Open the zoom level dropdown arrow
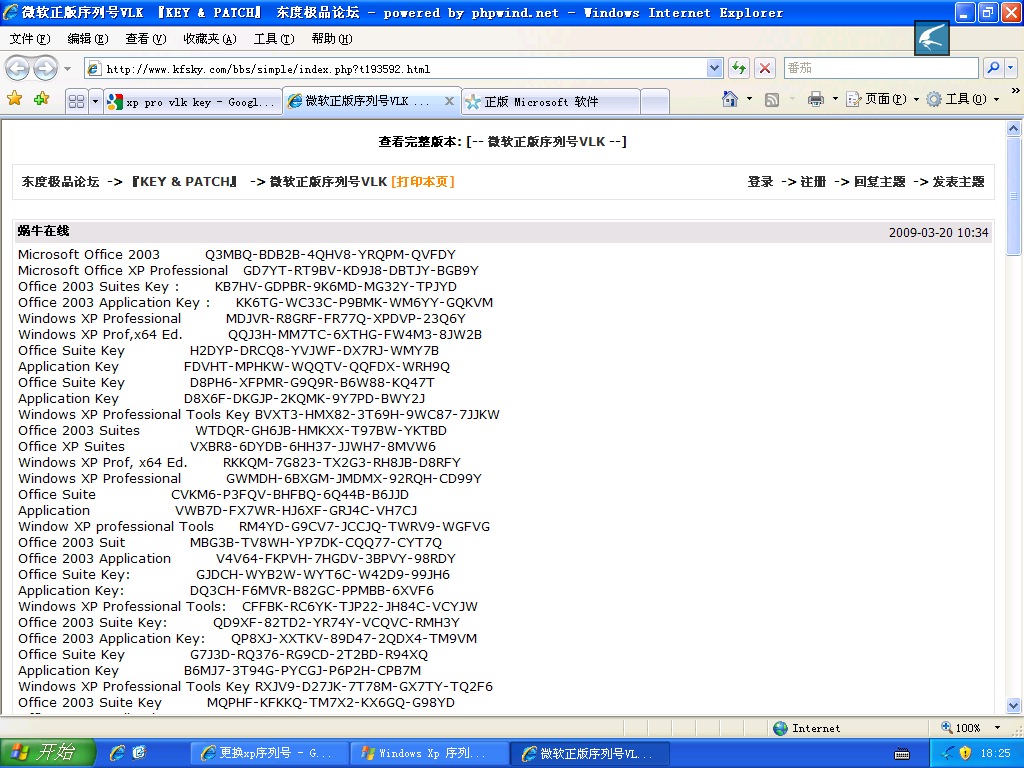 point(997,728)
